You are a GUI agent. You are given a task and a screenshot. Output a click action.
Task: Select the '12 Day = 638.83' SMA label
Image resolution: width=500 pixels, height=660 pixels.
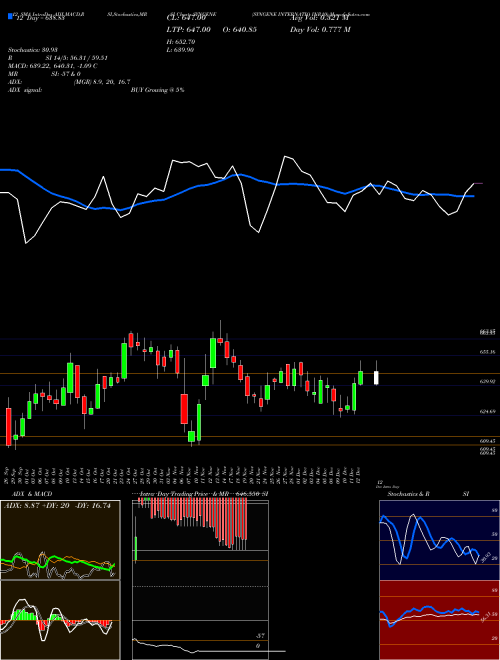pos(39,19)
